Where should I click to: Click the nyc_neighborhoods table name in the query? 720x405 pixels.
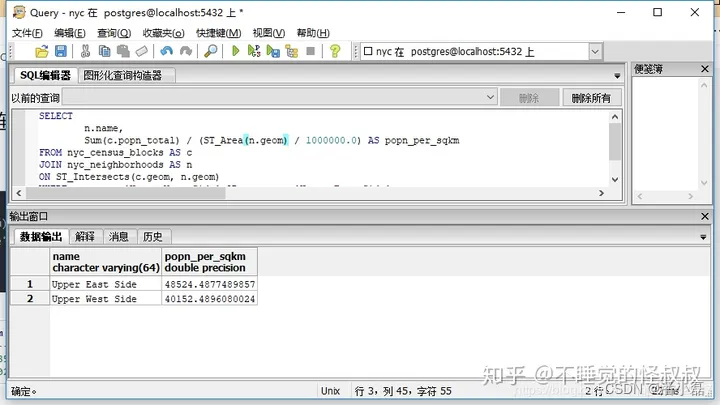(115, 164)
